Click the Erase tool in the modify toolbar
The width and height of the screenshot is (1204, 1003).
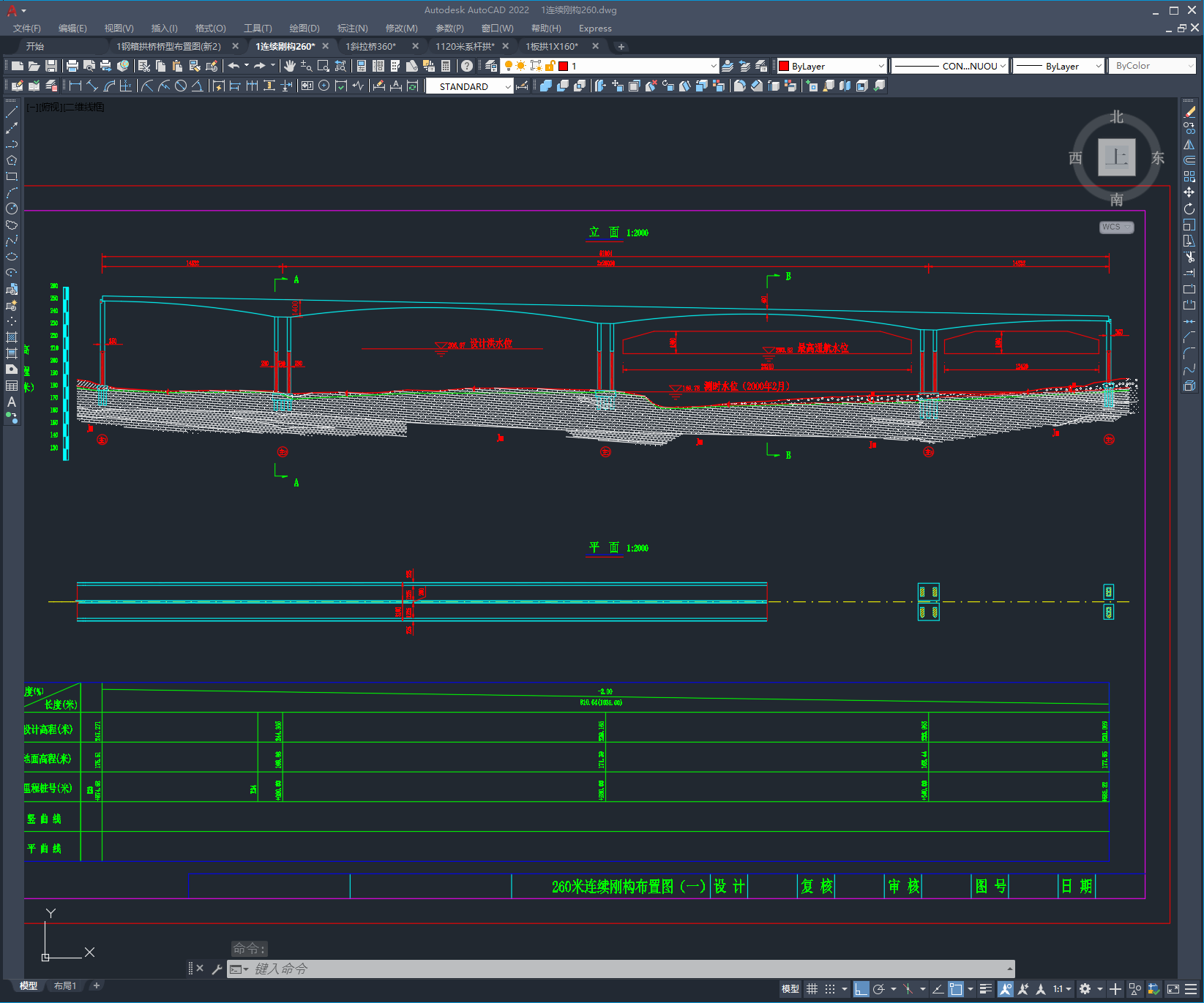[x=1189, y=112]
